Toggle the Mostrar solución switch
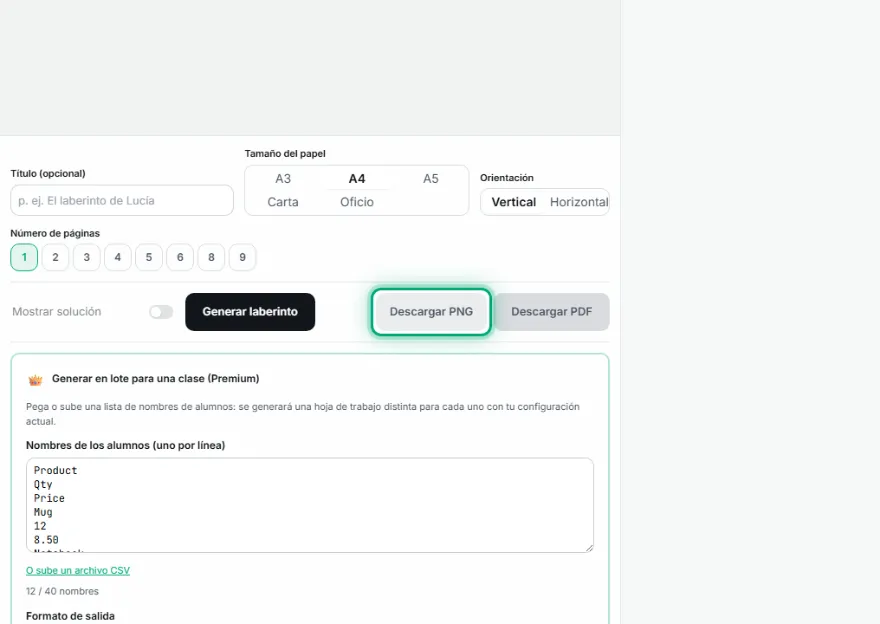This screenshot has width=880, height=624. (161, 312)
